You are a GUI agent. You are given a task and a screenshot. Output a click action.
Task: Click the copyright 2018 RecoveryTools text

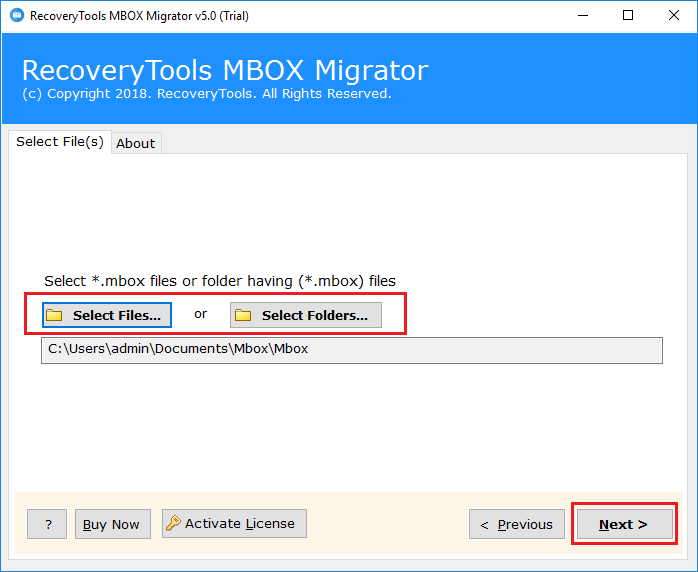pos(207,93)
